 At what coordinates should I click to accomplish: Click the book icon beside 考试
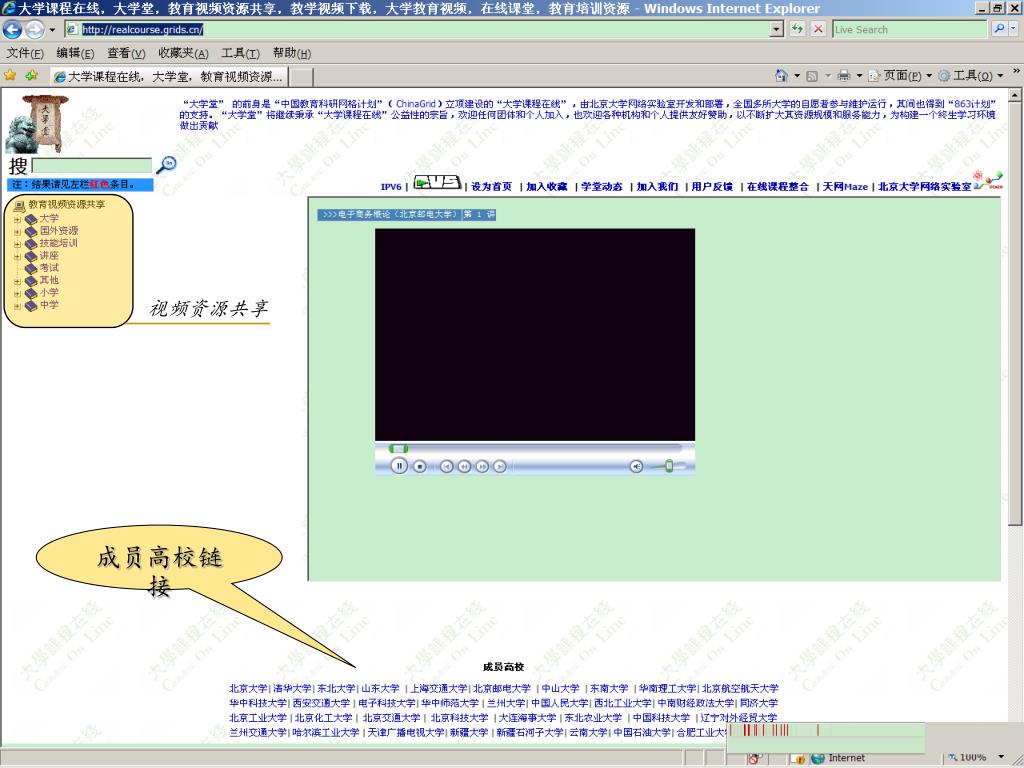(31, 268)
